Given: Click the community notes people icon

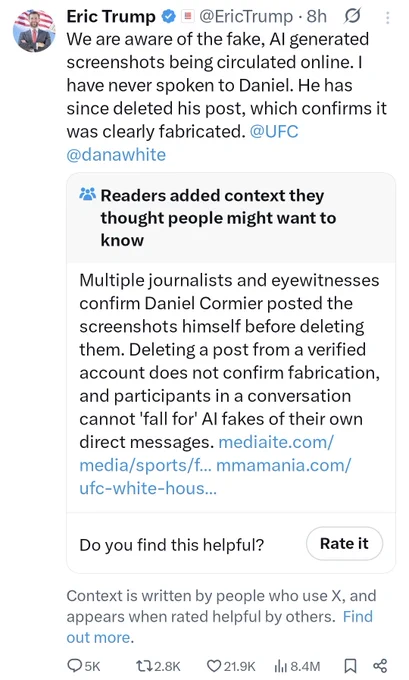Looking at the screenshot, I should pyautogui.click(x=88, y=194).
